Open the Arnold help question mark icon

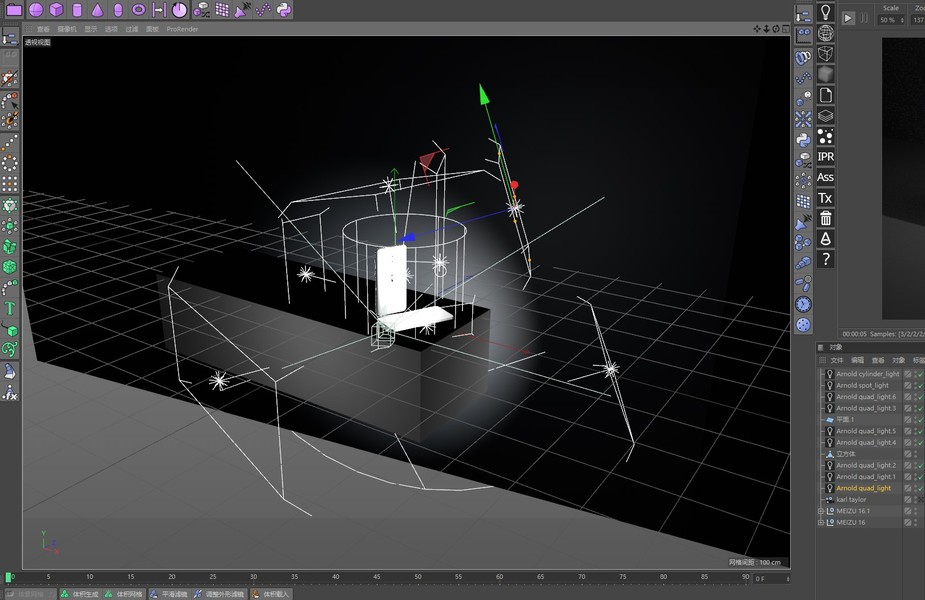coord(825,260)
